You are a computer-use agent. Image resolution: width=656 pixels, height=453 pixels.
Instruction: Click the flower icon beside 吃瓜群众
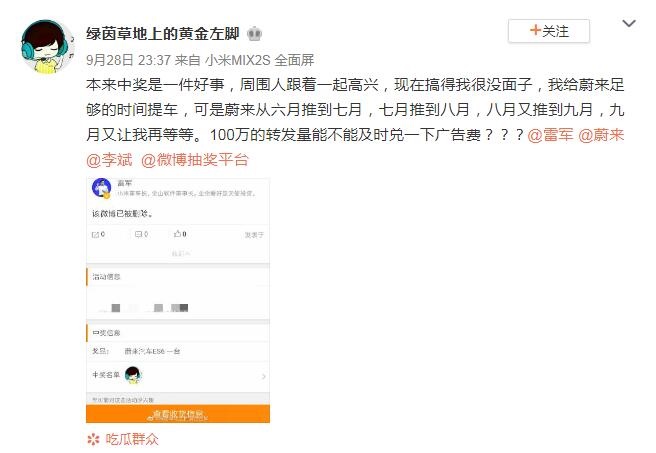tap(93, 439)
